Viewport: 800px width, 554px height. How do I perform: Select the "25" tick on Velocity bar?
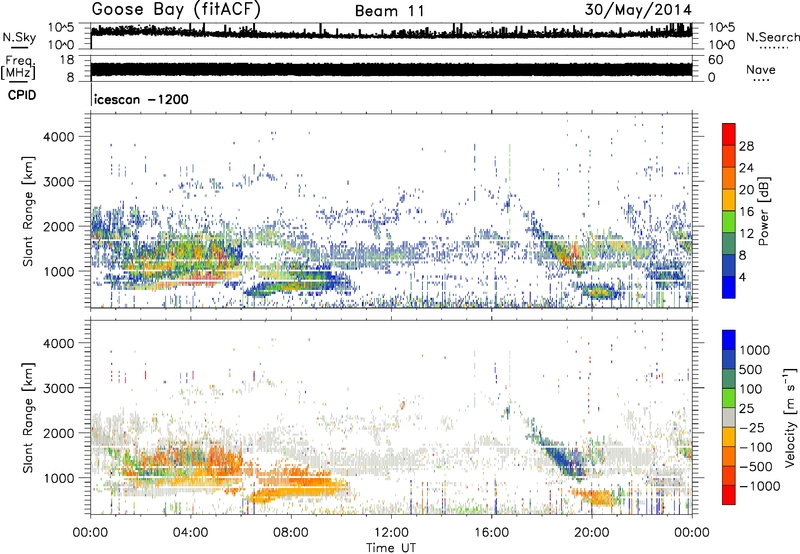pyautogui.click(x=746, y=408)
